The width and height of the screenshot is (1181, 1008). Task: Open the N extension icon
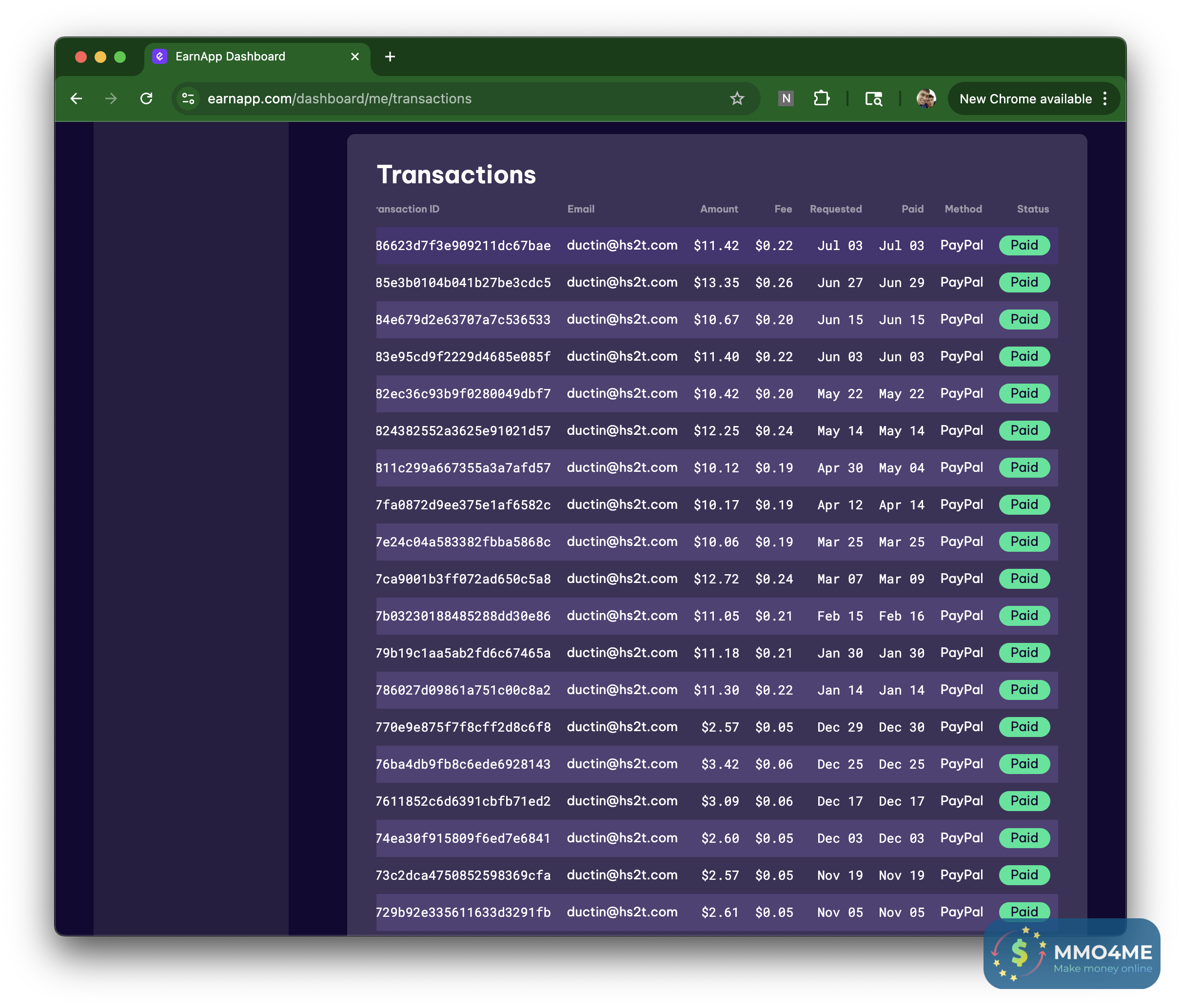click(x=786, y=98)
